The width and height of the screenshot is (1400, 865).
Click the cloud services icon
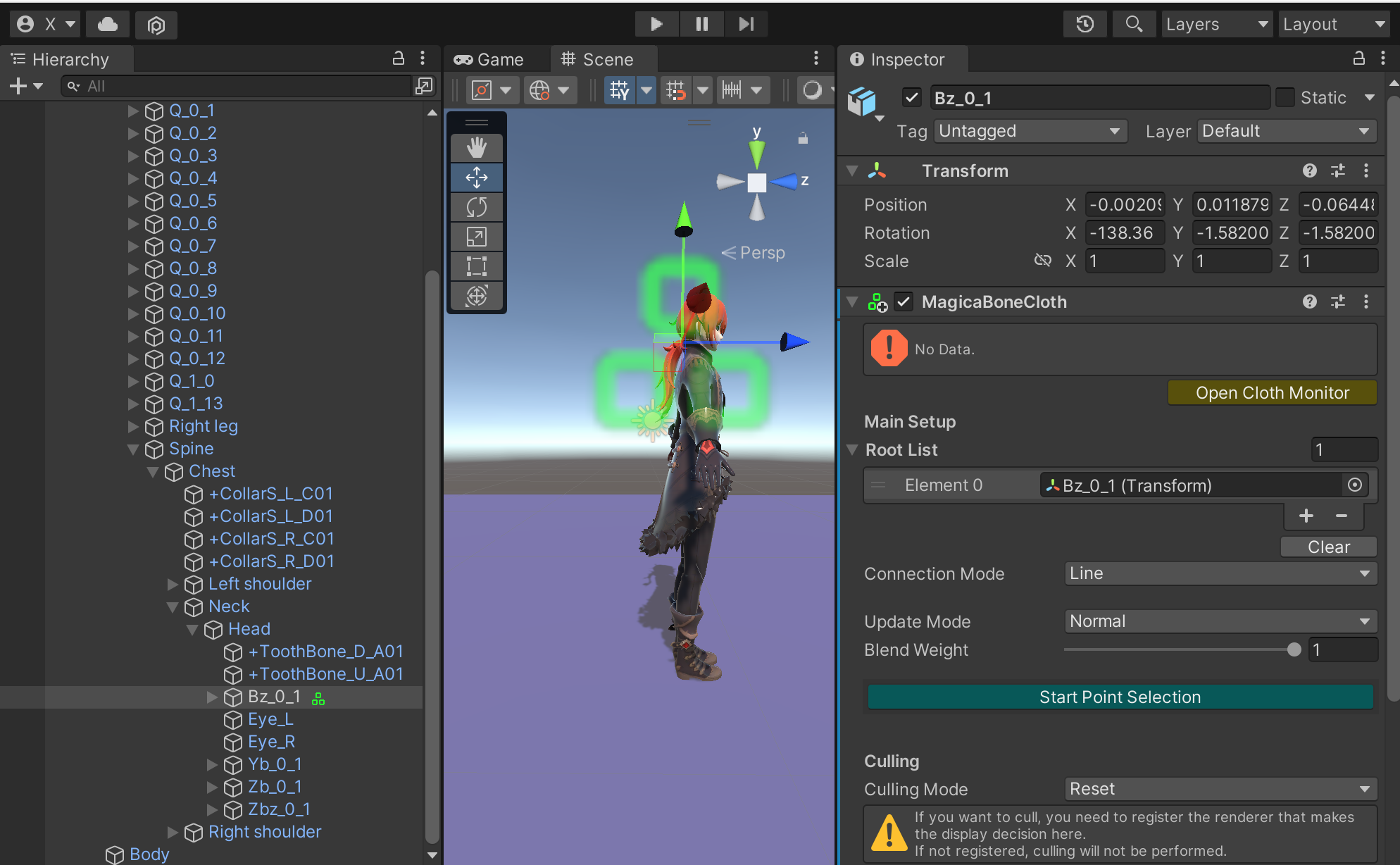pos(108,25)
